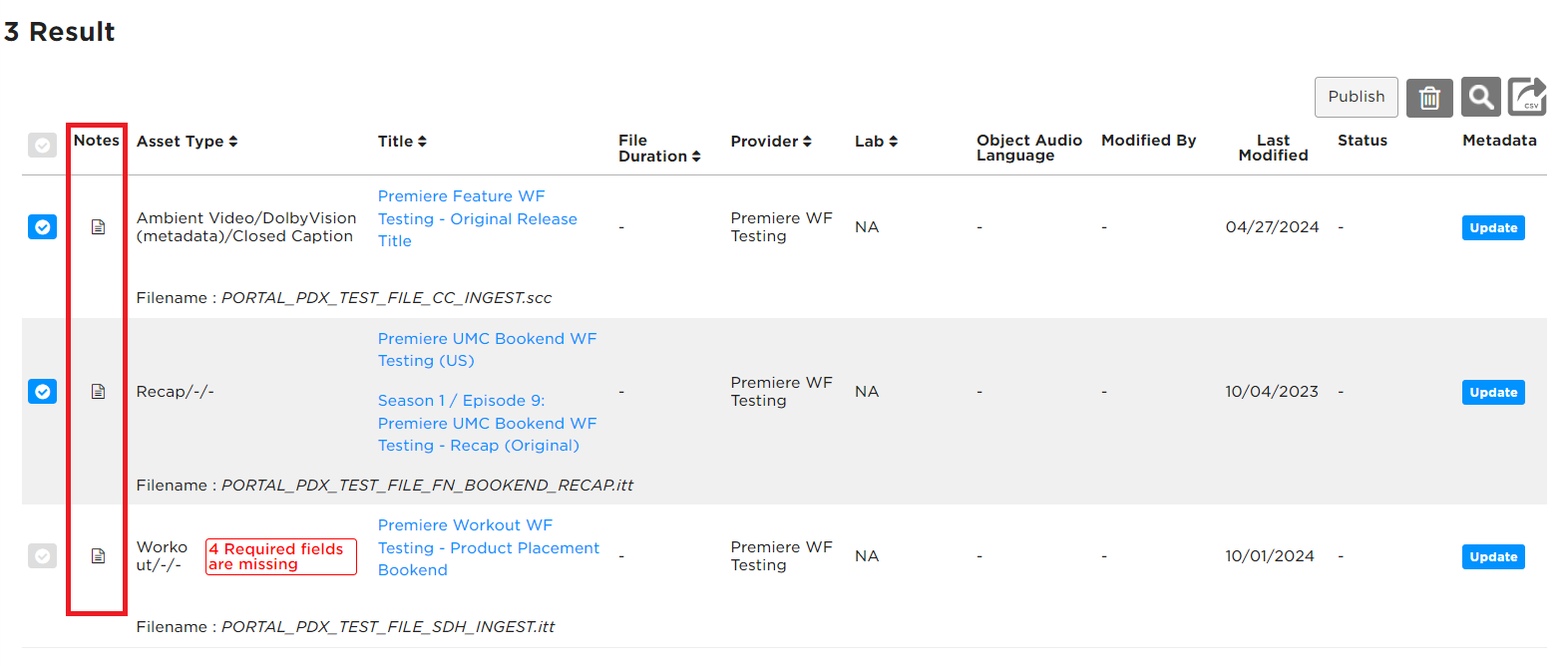Sort by Provider column
The height and width of the screenshot is (666, 1568).
coord(771,142)
